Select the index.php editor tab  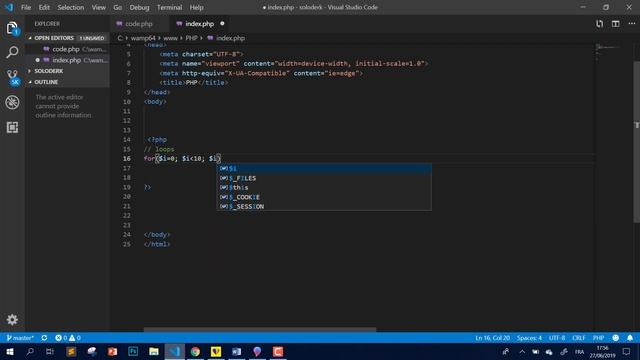point(200,24)
